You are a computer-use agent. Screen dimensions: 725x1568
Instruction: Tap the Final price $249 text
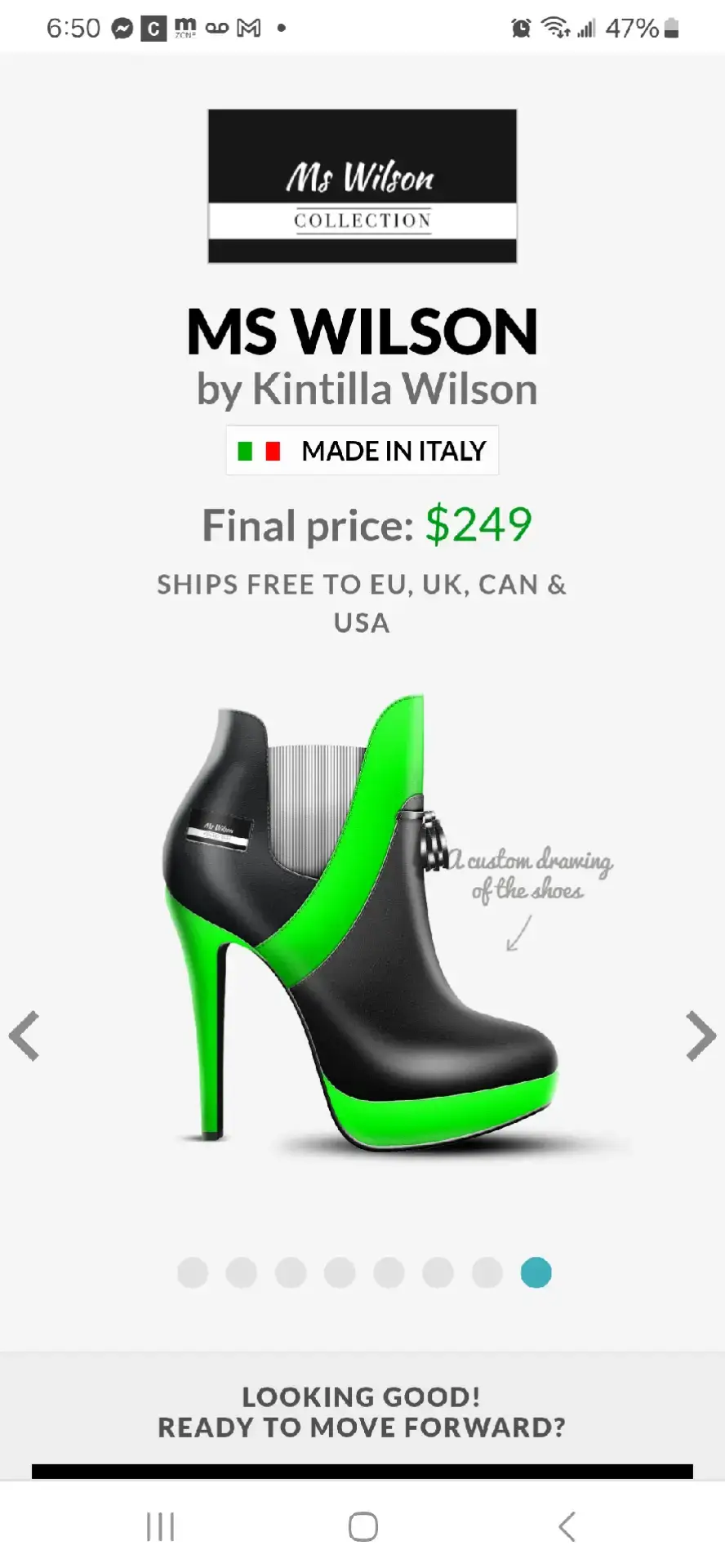point(367,524)
